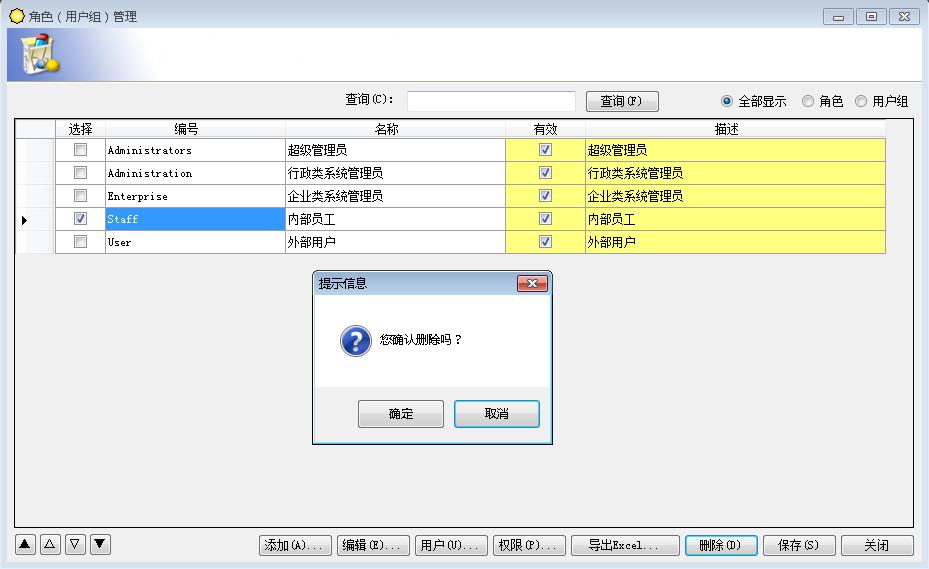Viewport: 929px width, 569px height.
Task: Click the yellow window title icon
Action: (x=17, y=16)
